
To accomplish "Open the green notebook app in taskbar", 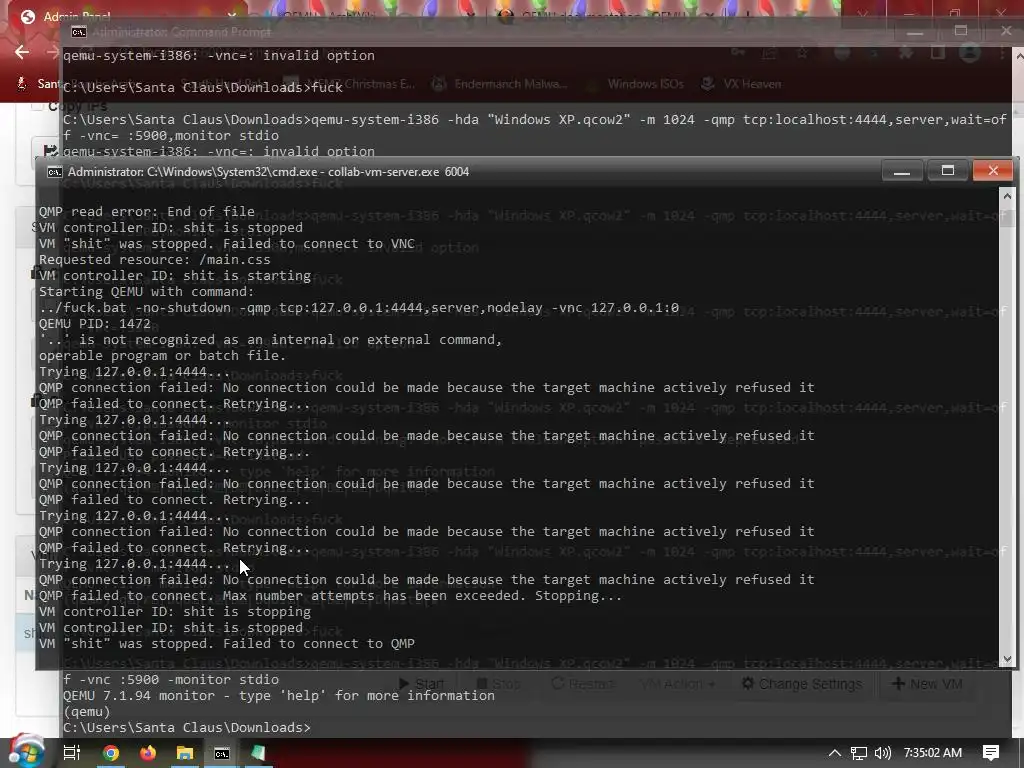I will pos(258,753).
